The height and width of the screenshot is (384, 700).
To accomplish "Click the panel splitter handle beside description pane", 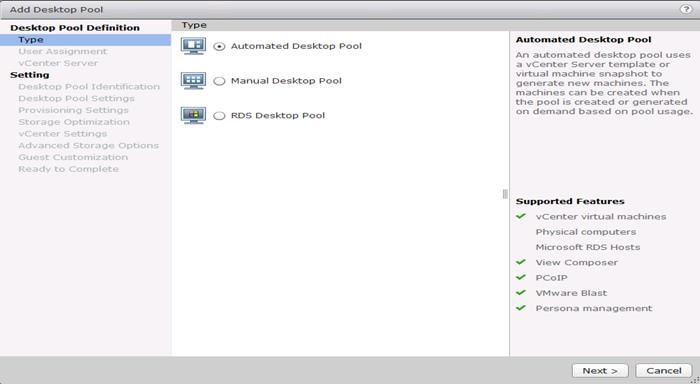I will point(505,194).
